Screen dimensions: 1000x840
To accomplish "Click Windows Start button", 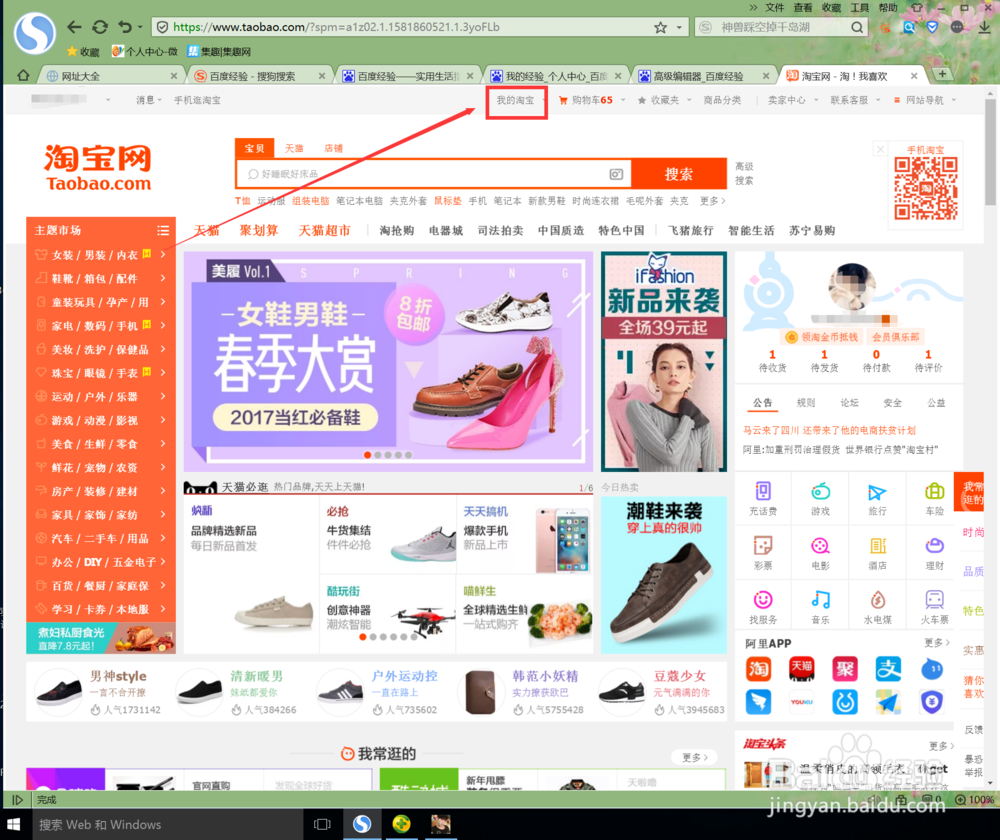I will [13, 825].
